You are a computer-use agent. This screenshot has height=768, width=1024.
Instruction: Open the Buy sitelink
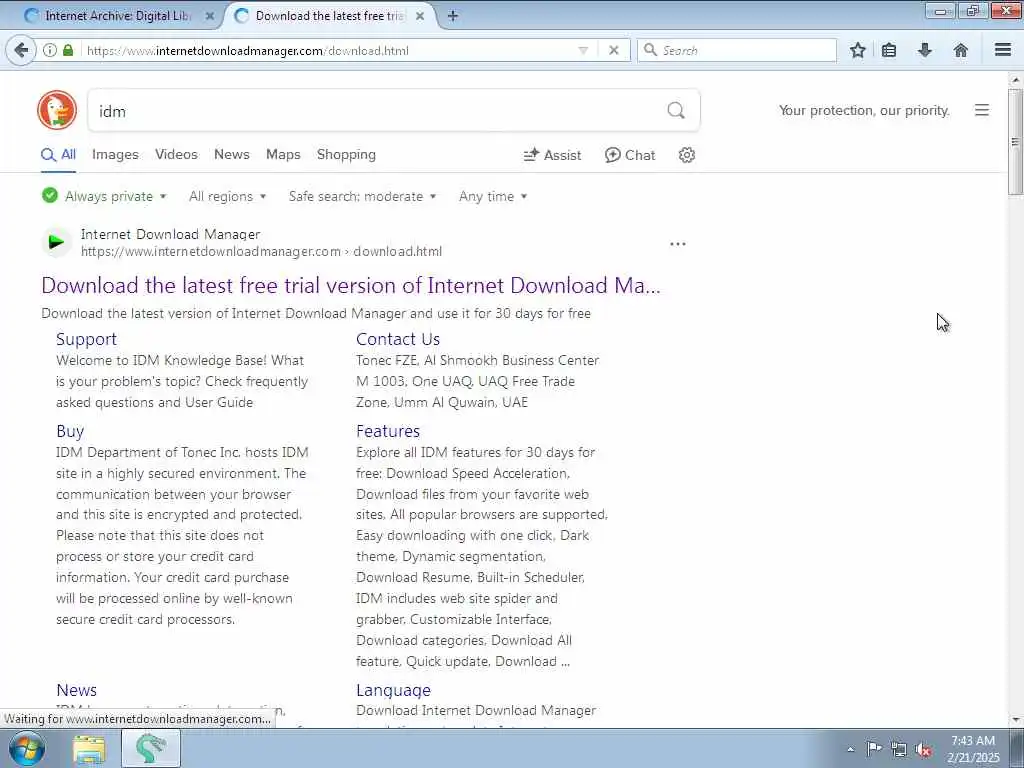pyautogui.click(x=70, y=431)
